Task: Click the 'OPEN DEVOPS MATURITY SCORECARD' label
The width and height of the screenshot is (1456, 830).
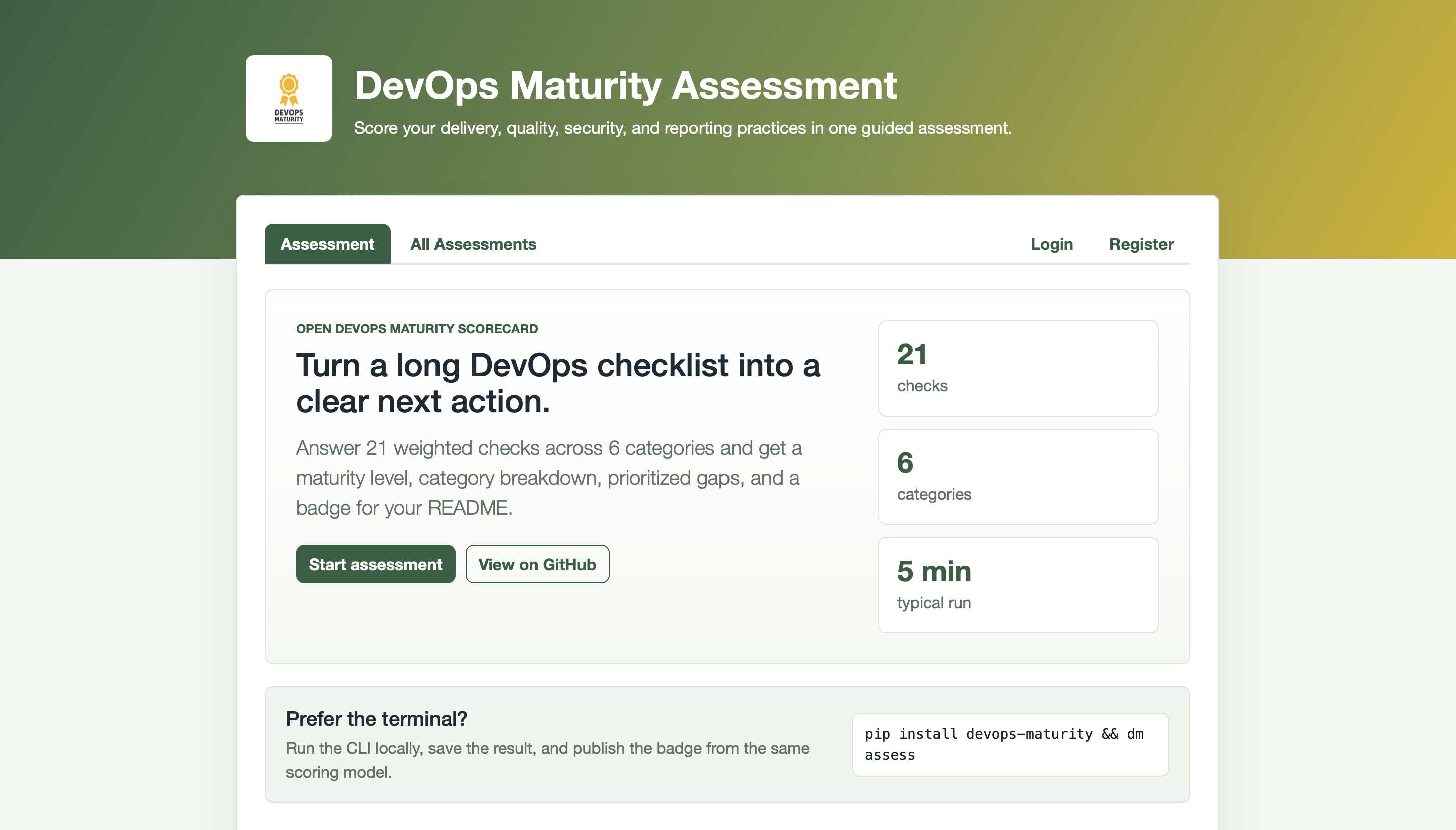Action: (x=416, y=329)
